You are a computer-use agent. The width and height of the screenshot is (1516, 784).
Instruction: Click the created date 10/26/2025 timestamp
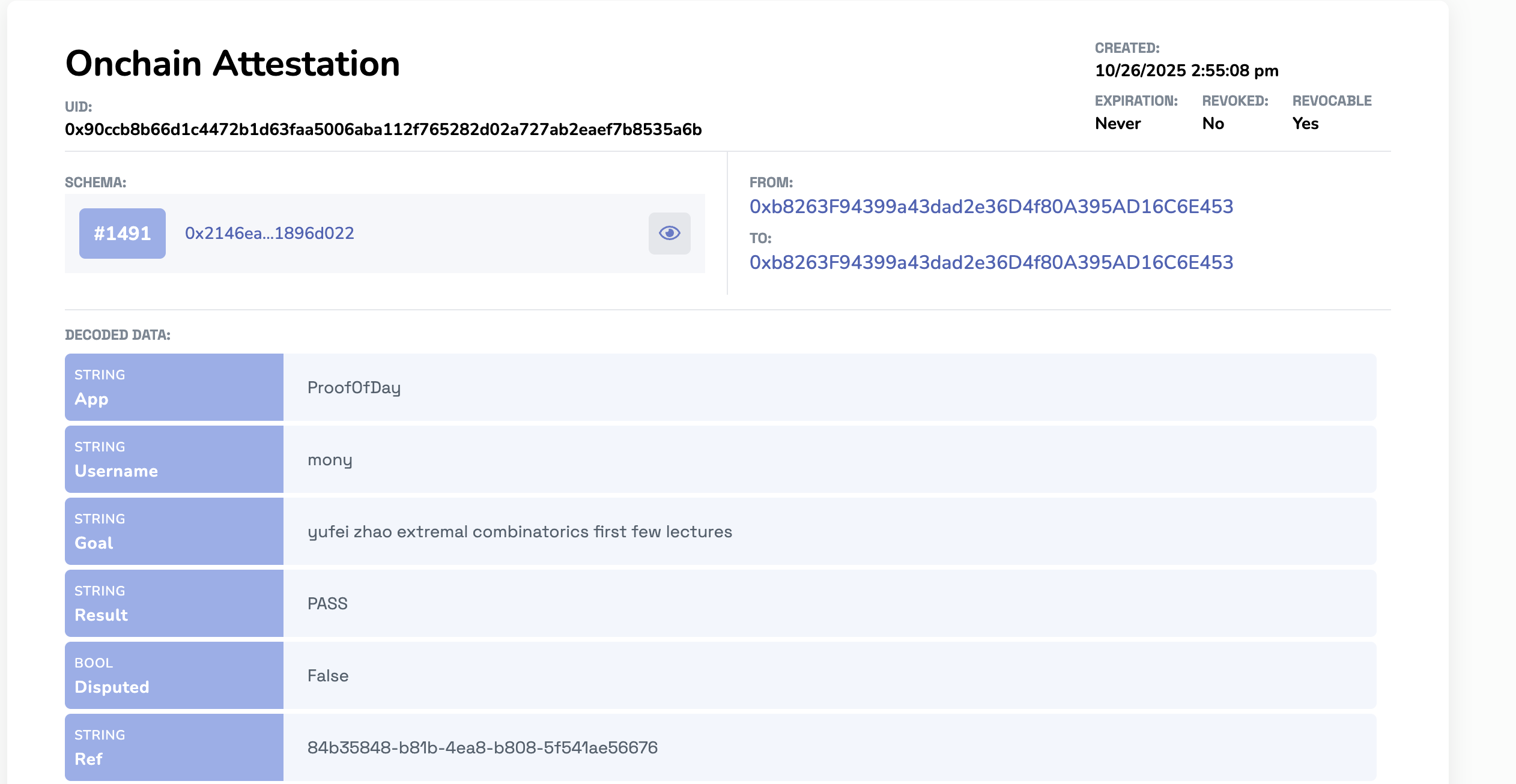(1186, 71)
